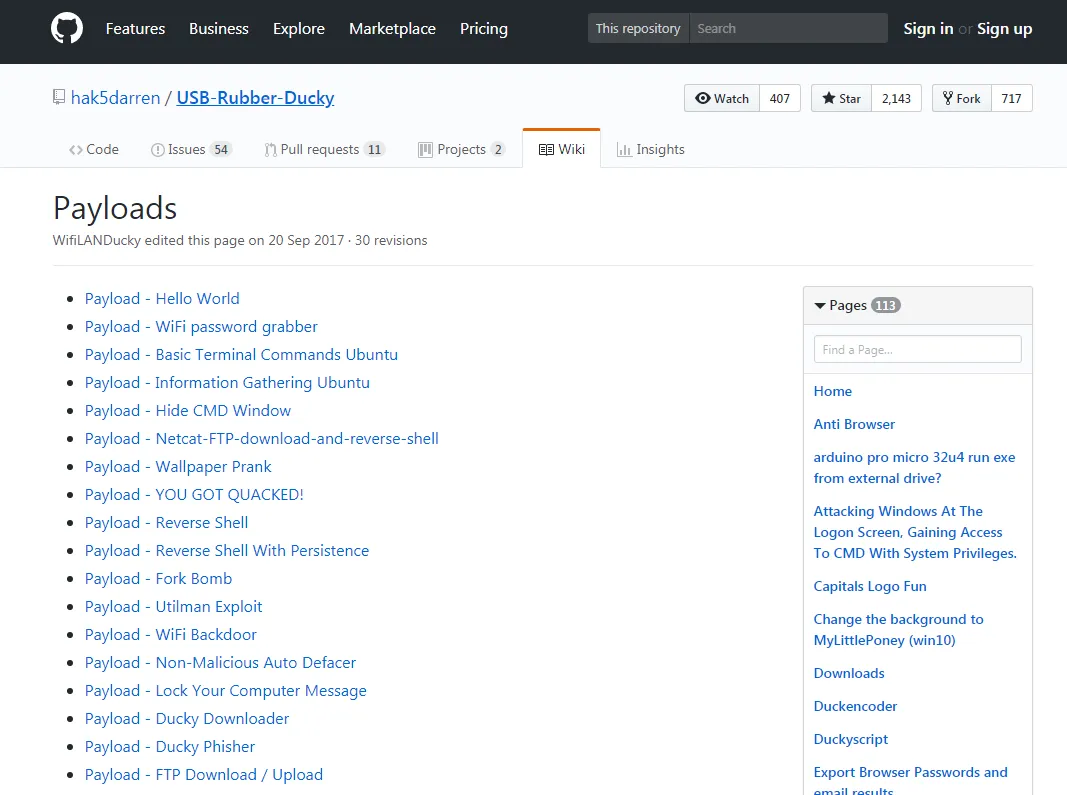Viewport: 1067px width, 795px height.
Task: Click the Pull requests tab icon
Action: point(270,150)
